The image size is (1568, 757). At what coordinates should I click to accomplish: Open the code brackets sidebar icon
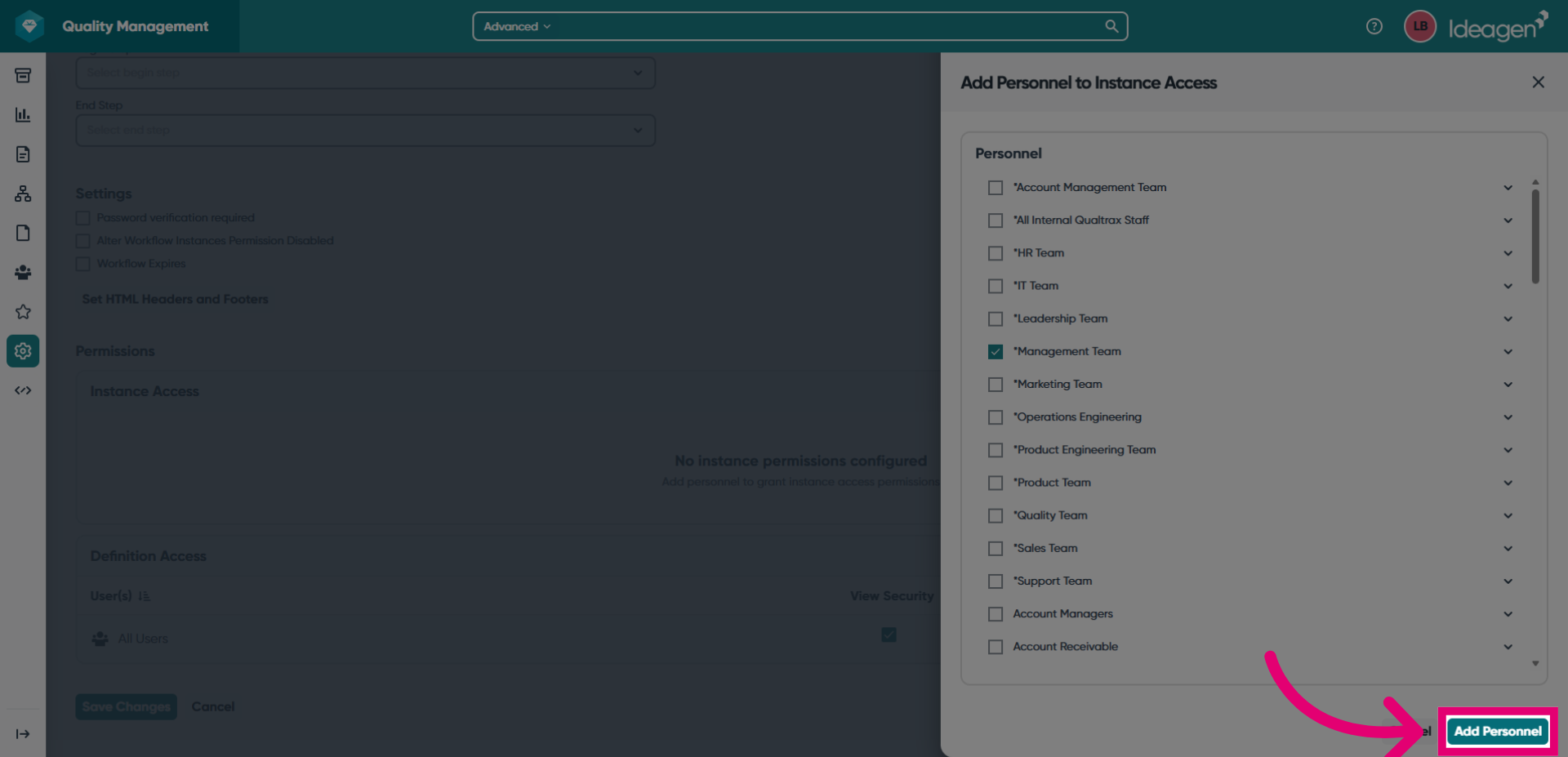point(23,390)
